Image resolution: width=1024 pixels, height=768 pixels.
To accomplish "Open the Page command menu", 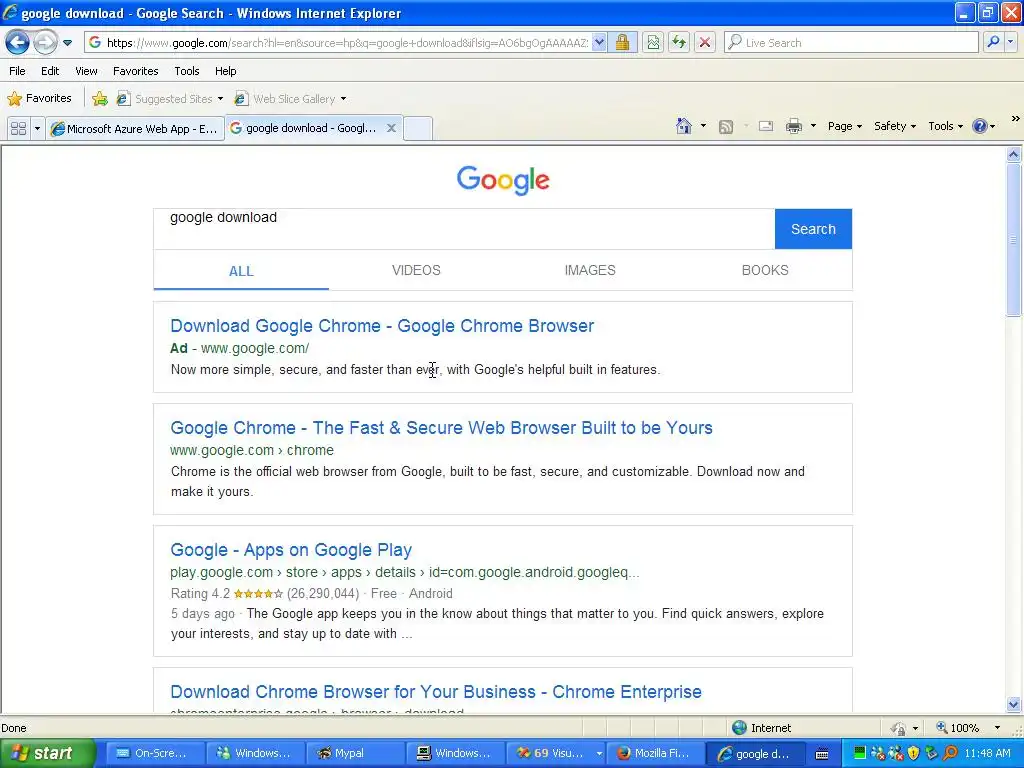I will pos(844,126).
